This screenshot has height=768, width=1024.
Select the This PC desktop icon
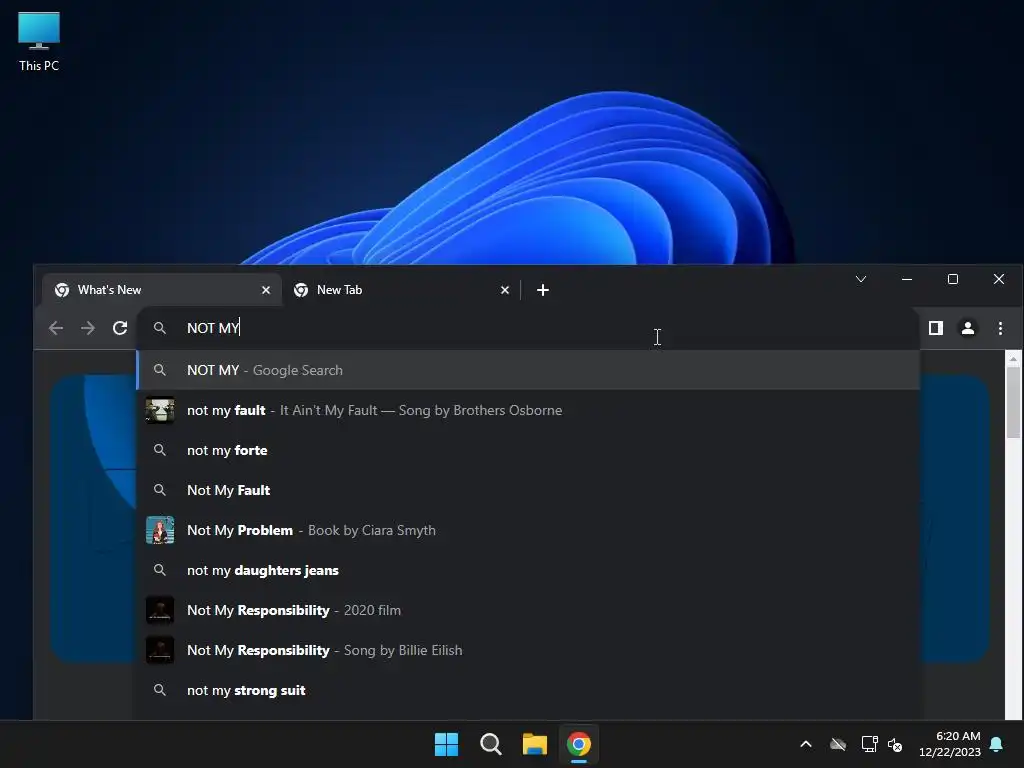(39, 41)
